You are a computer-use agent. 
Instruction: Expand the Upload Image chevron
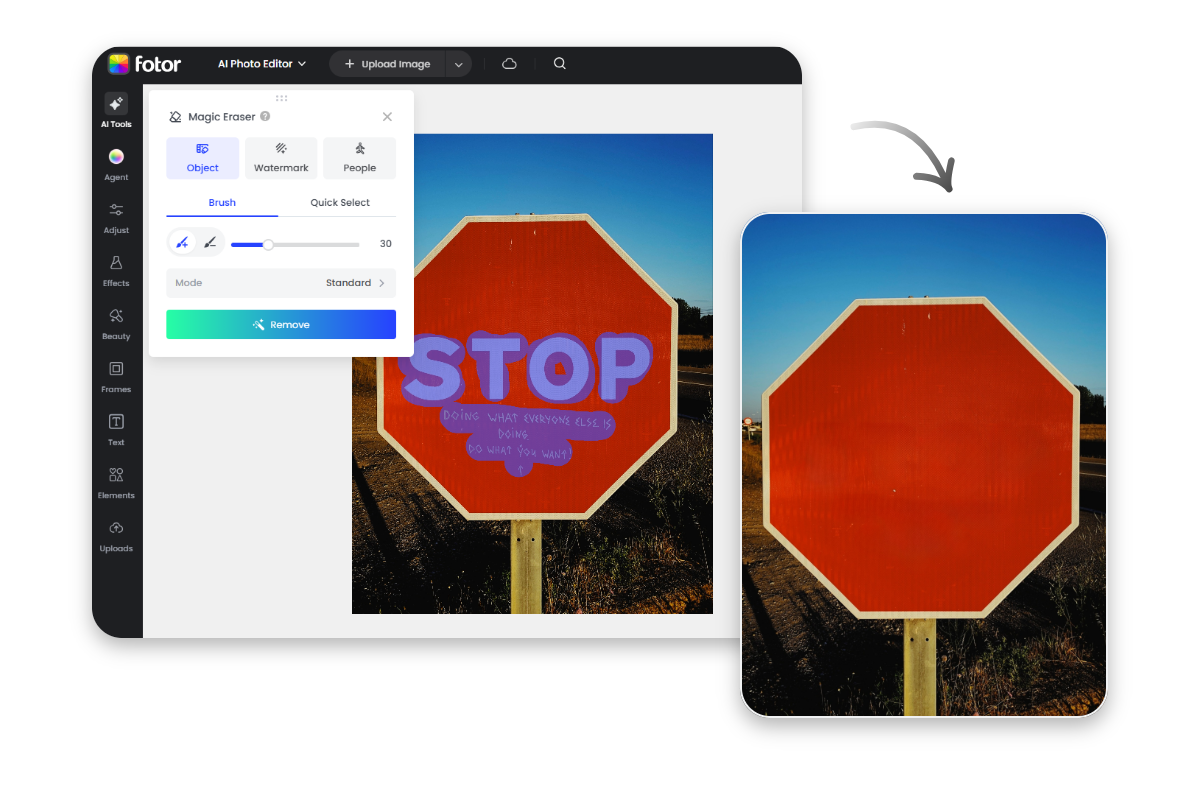pyautogui.click(x=458, y=63)
